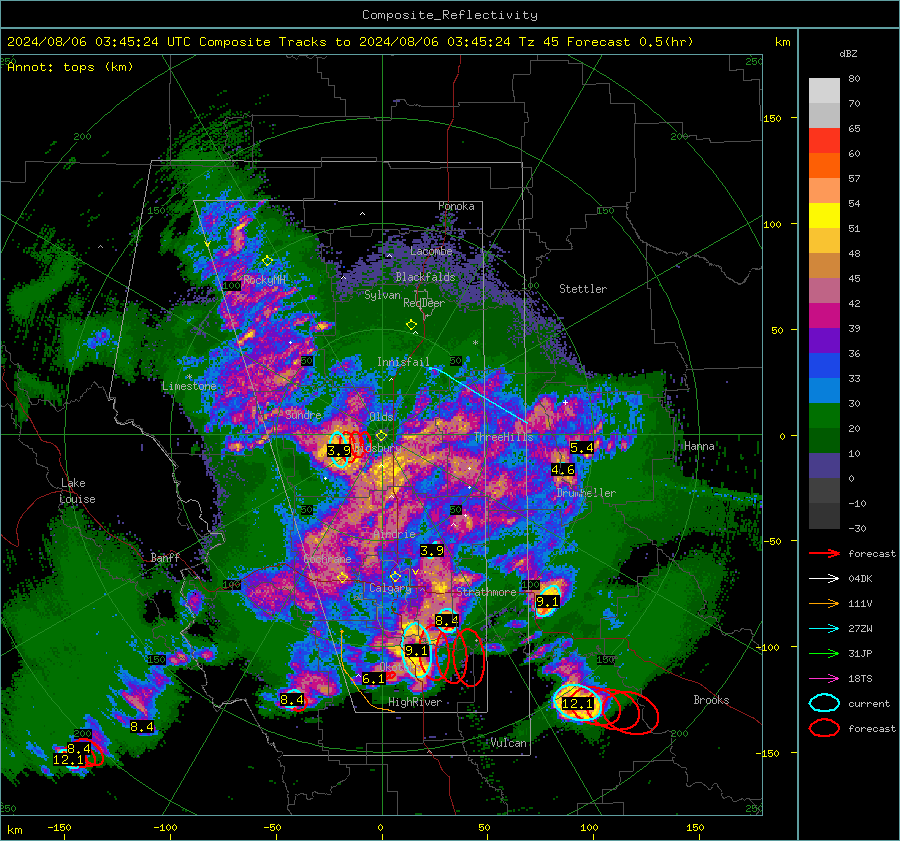
Task: Click the 3.9 storm label beside Didsbury
Action: 339,450
